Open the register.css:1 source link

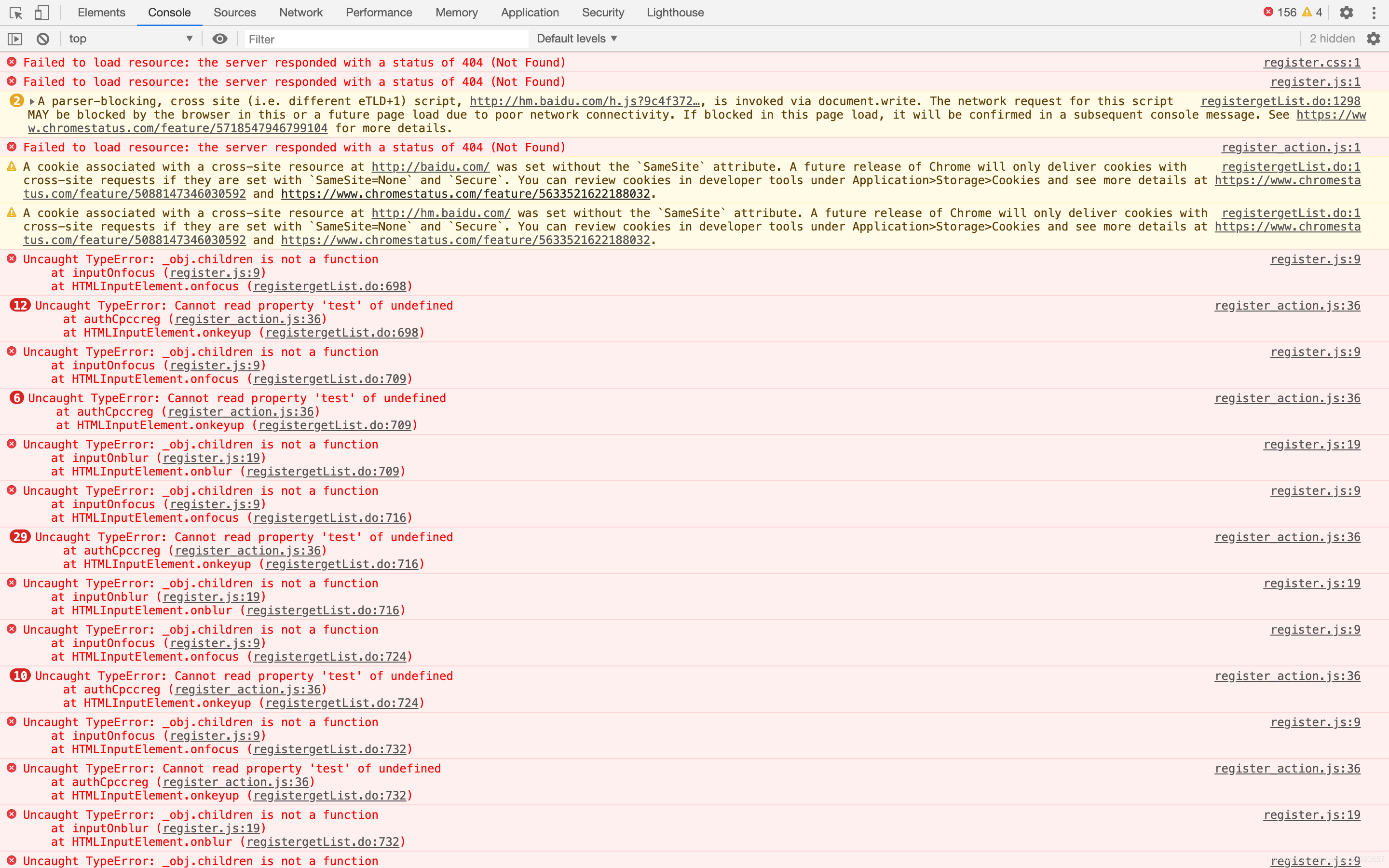(x=1311, y=63)
